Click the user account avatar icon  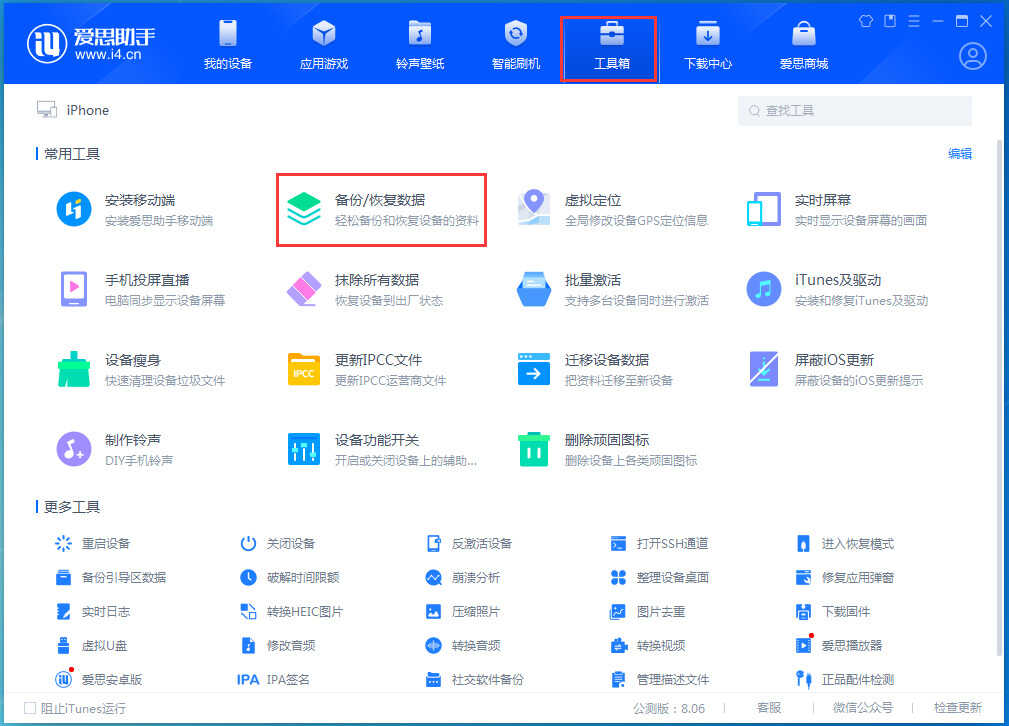972,56
